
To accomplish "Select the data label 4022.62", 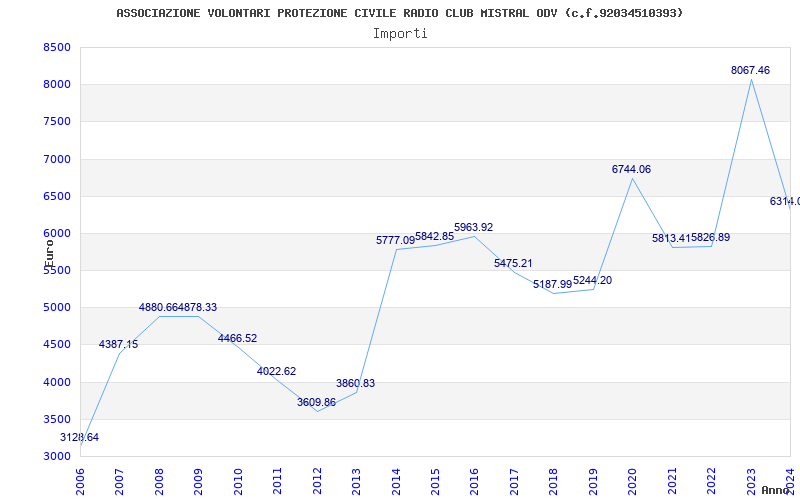I will click(x=276, y=371).
